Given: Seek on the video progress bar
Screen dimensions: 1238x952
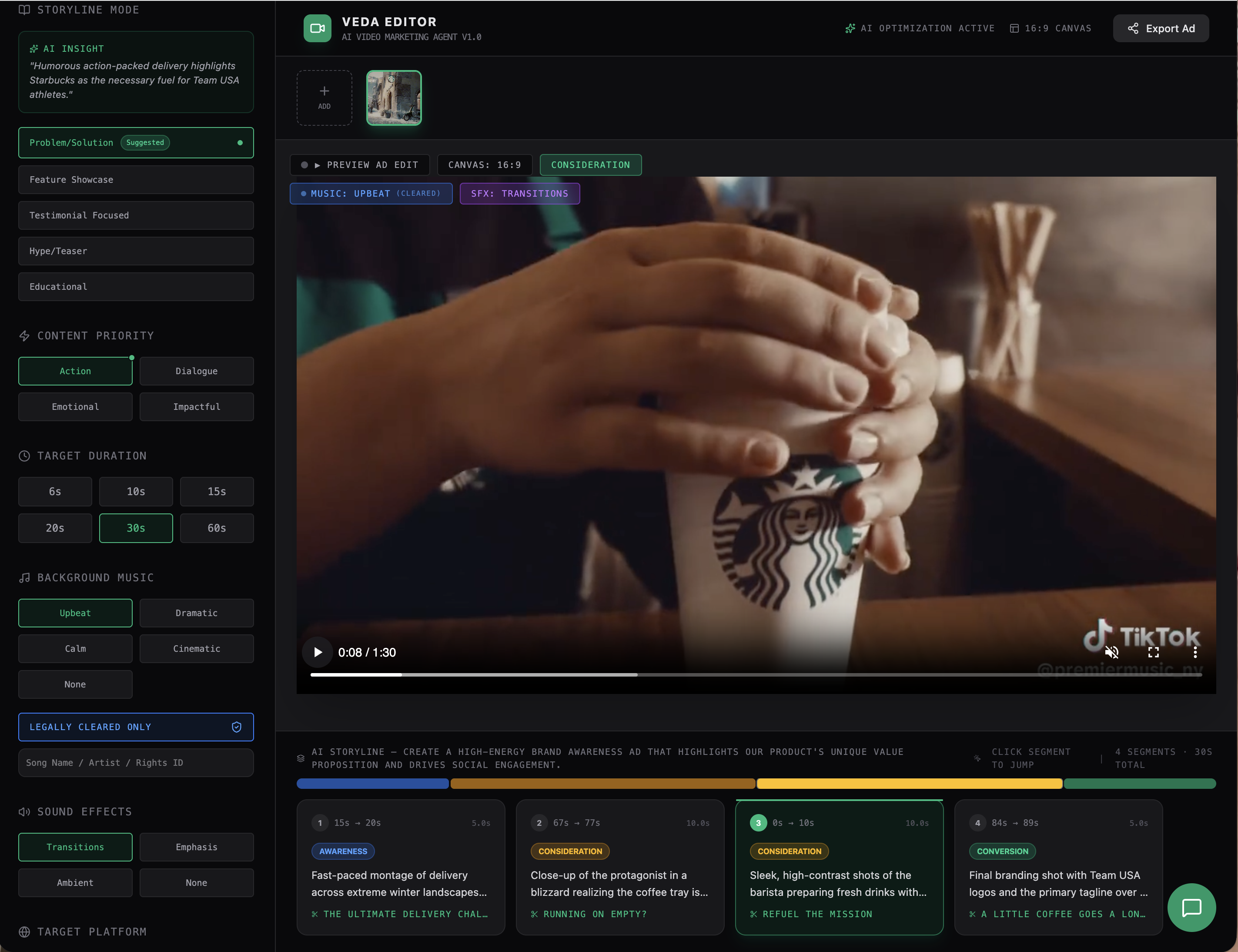Looking at the screenshot, I should (756, 675).
